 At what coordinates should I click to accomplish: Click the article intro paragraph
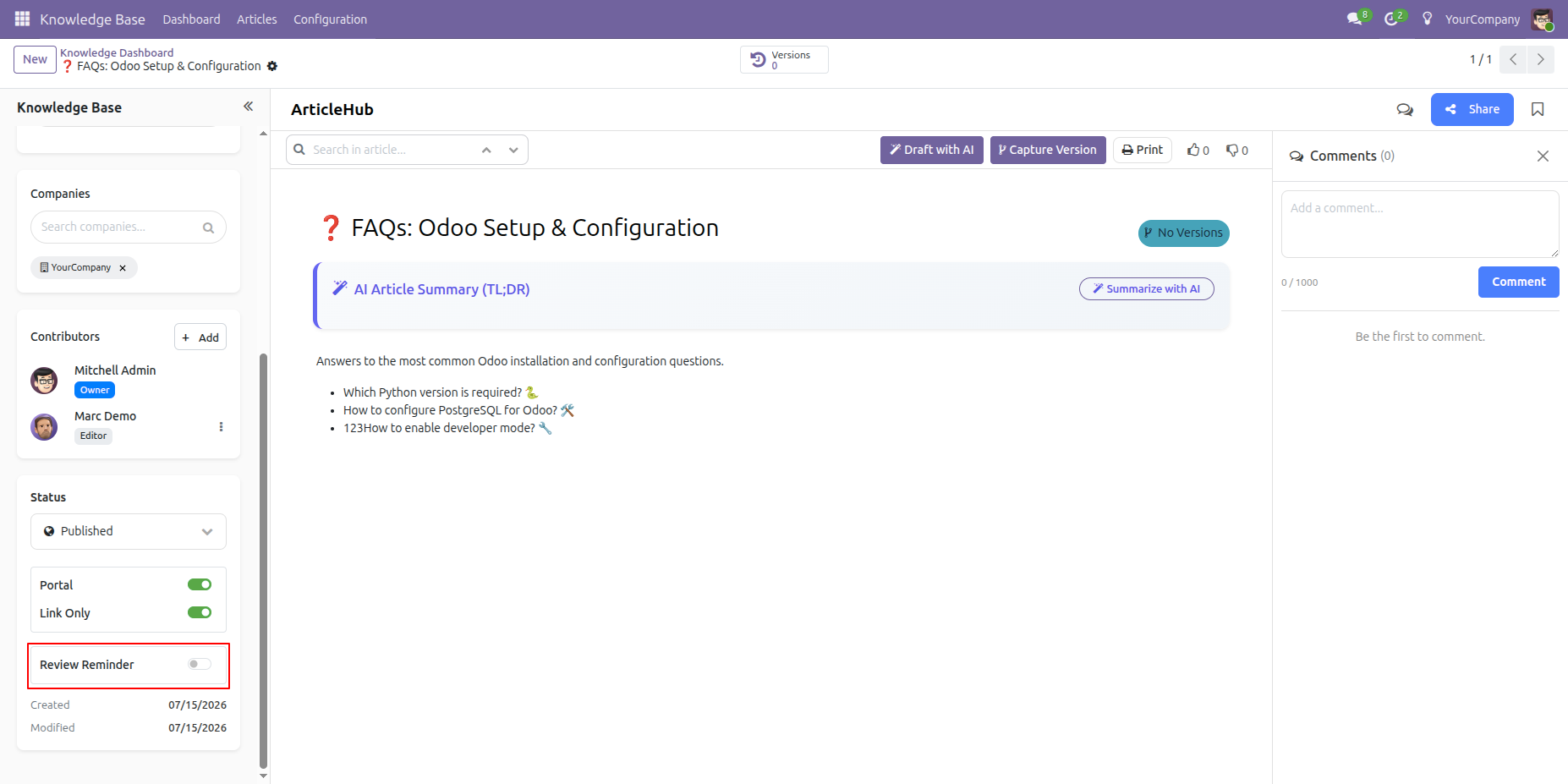pyautogui.click(x=520, y=361)
